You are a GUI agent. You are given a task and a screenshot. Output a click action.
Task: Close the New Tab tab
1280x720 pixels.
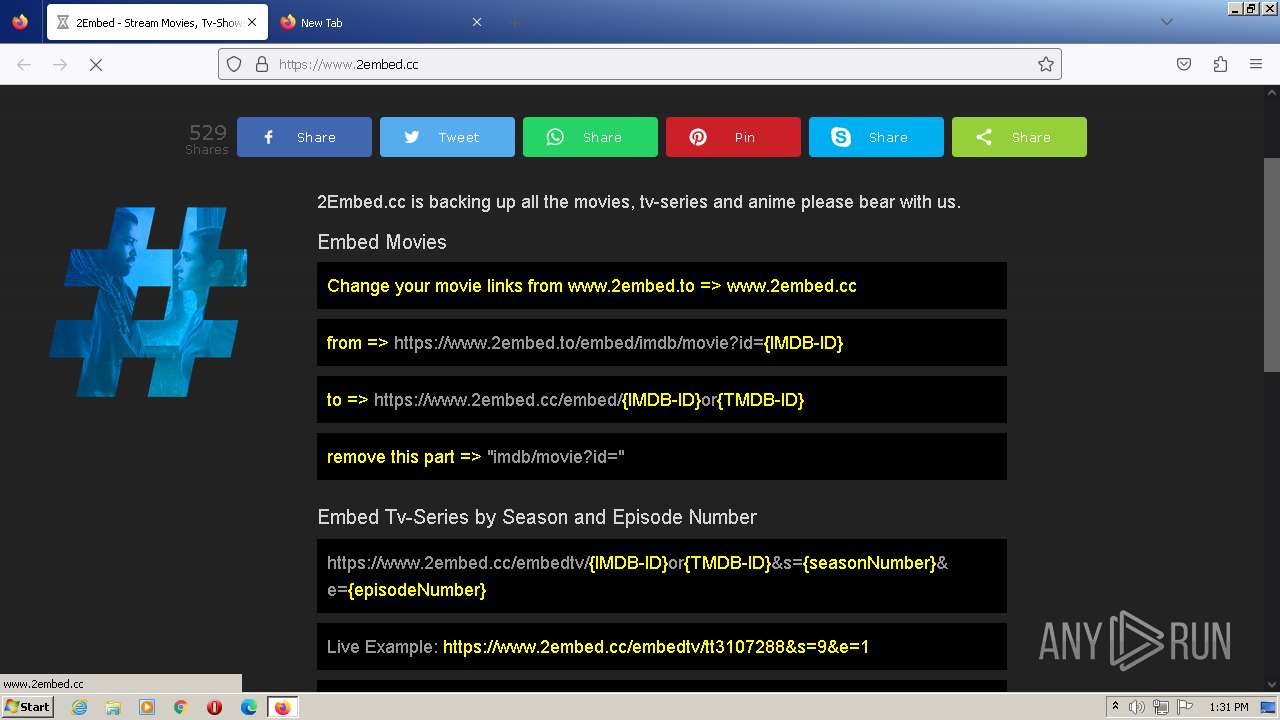(477, 22)
